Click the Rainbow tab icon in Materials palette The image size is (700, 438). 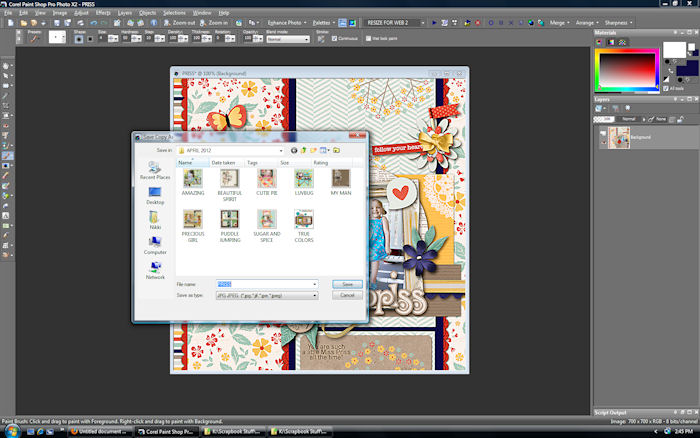611,42
